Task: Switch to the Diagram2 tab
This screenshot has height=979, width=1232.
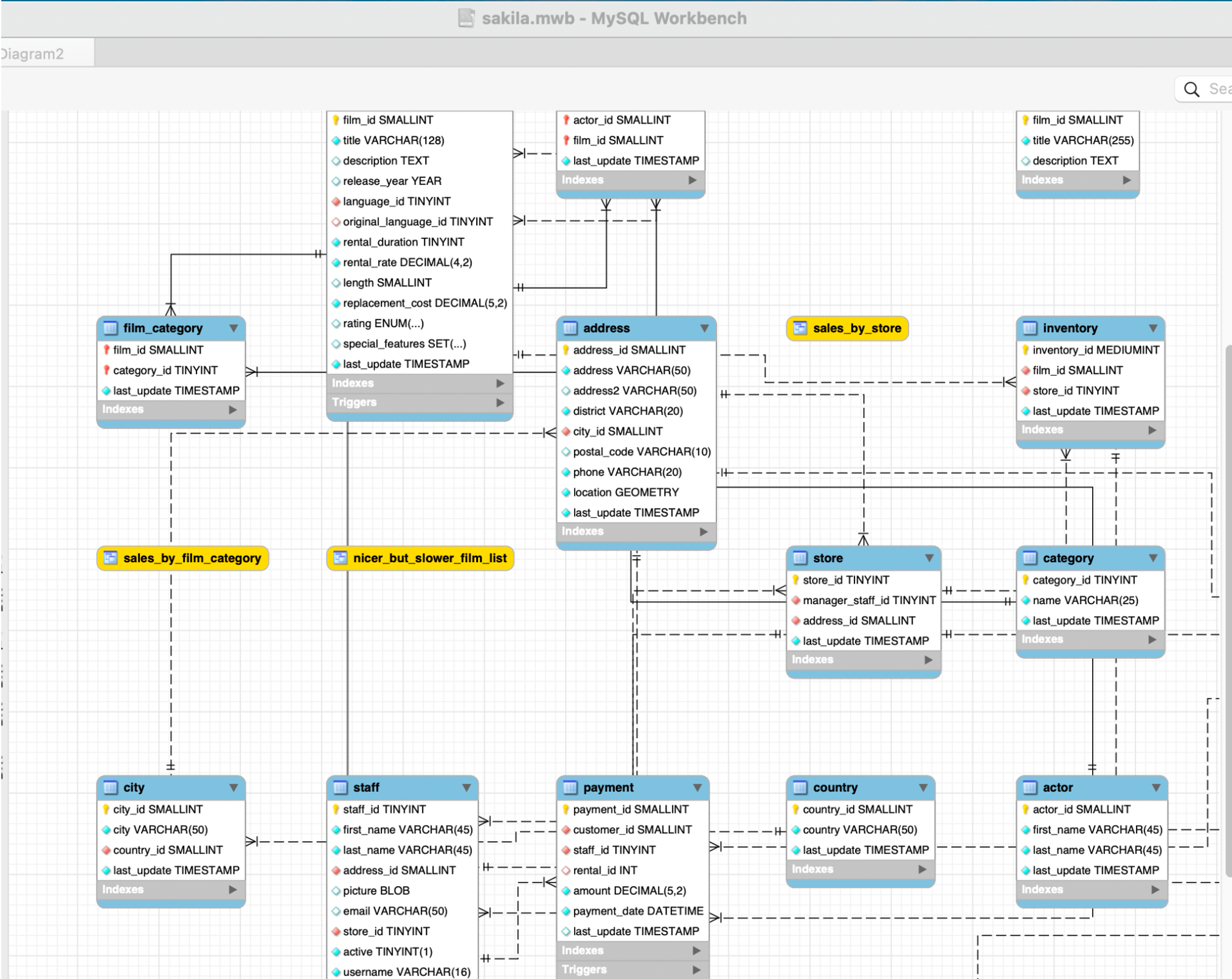Action: (47, 54)
